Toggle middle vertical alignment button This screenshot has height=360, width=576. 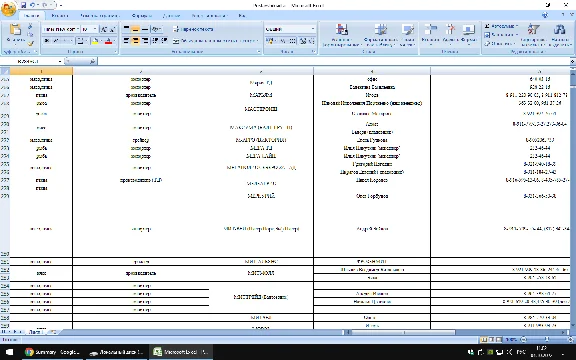136,29
